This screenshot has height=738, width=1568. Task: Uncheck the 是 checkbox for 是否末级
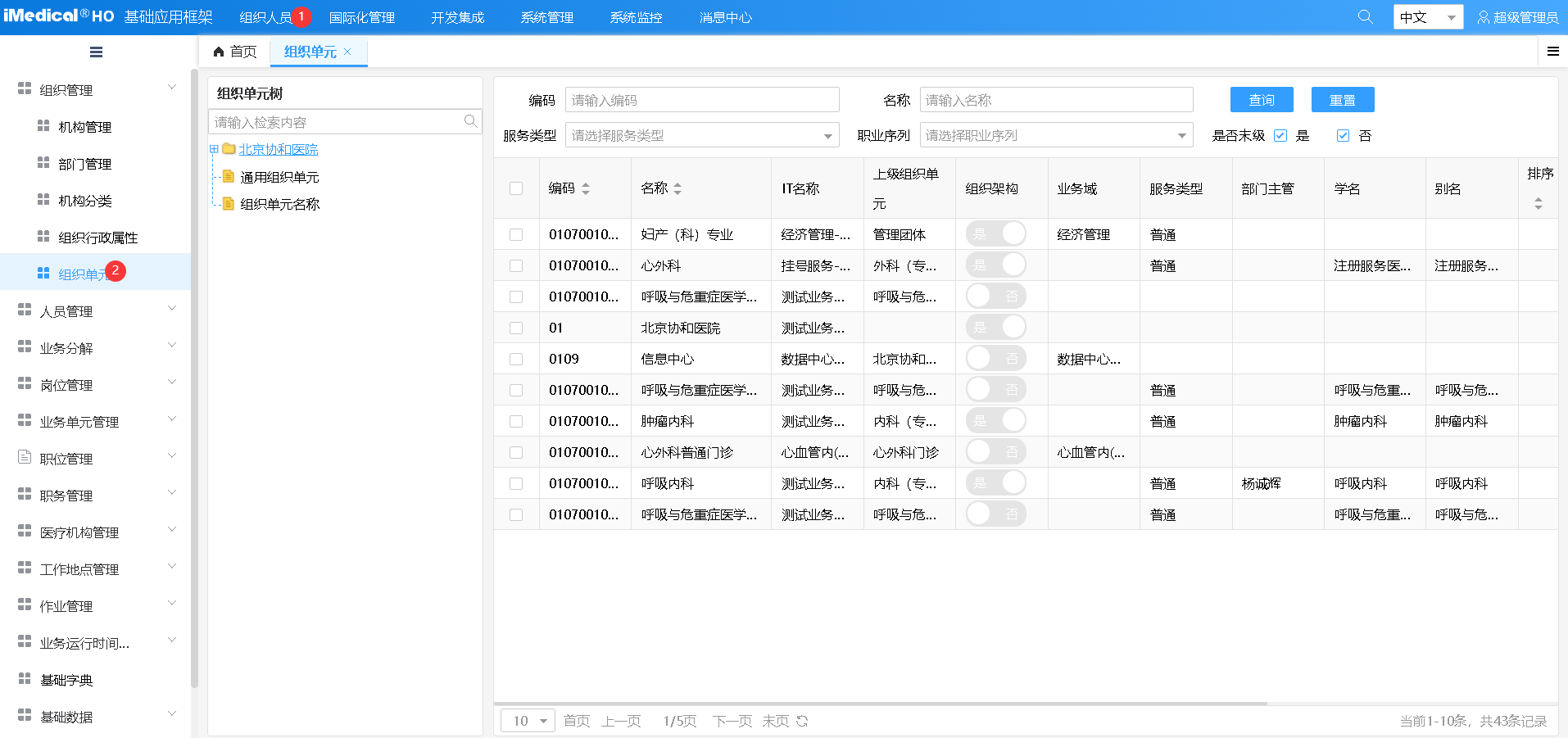pyautogui.click(x=1280, y=136)
